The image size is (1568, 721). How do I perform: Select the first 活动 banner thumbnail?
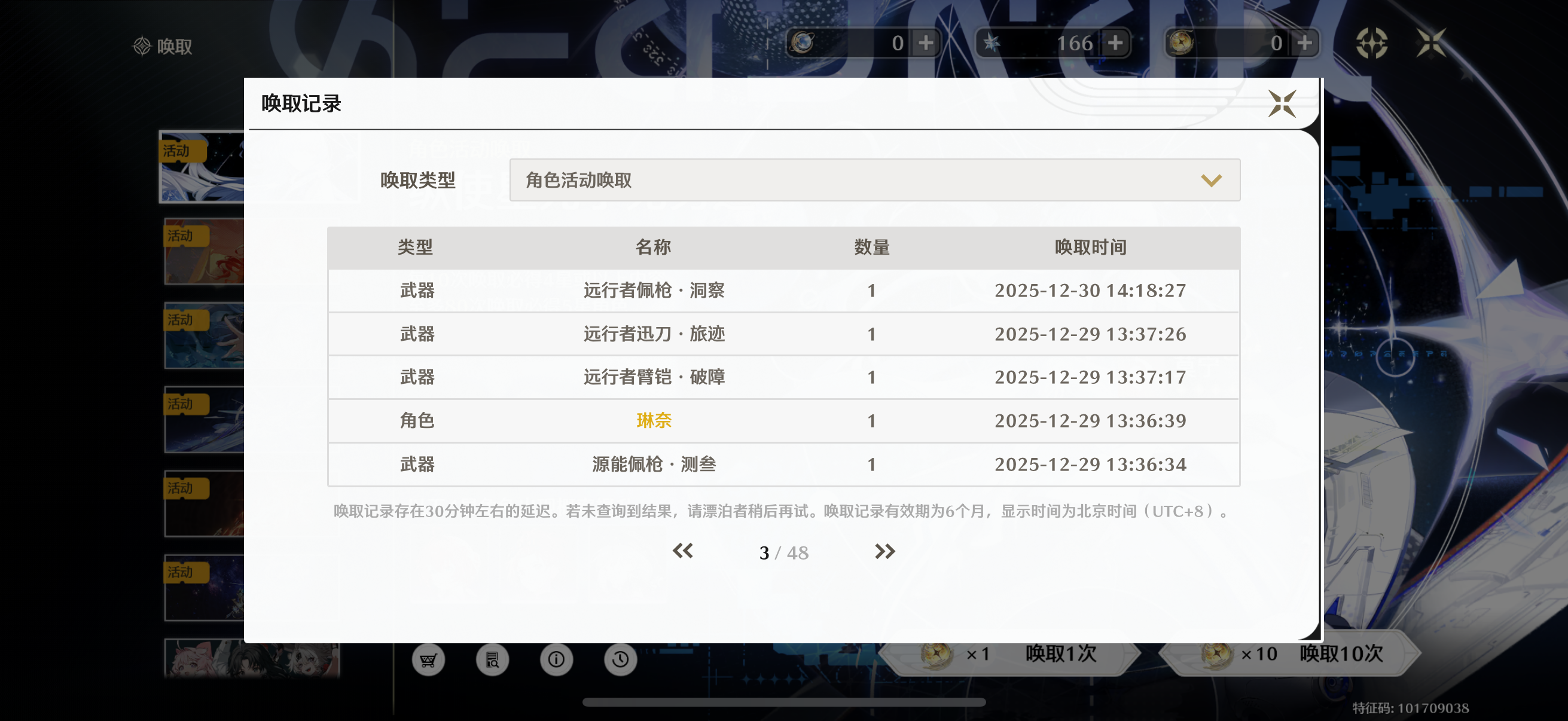[x=202, y=167]
